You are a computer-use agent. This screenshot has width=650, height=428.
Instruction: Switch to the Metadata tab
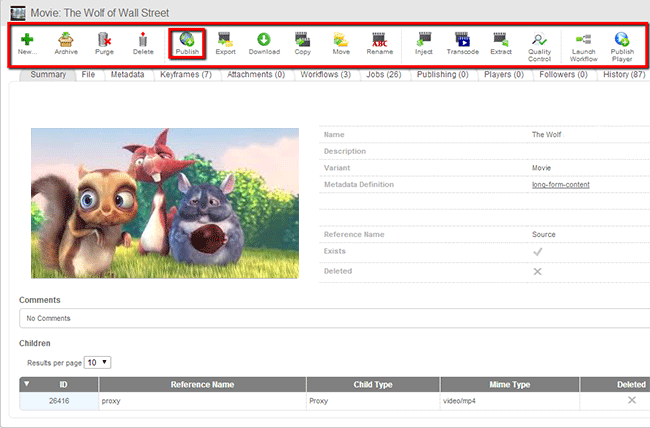pos(127,74)
